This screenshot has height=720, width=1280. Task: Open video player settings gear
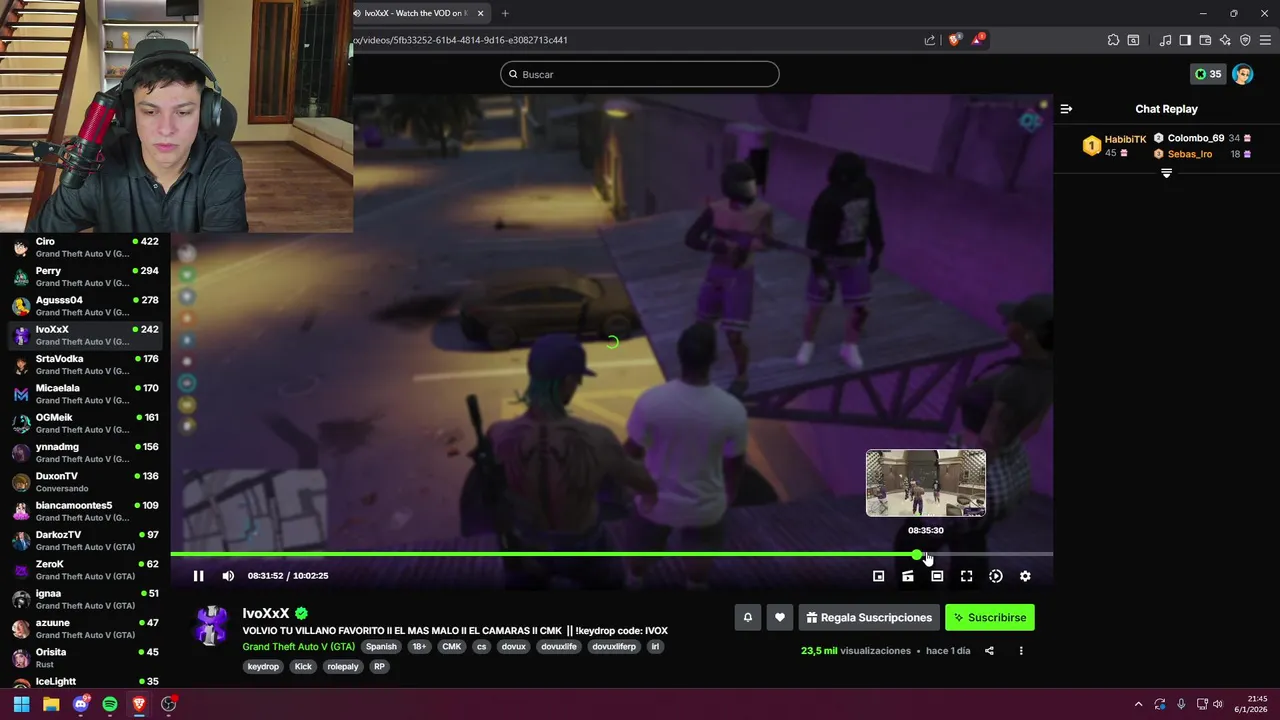pos(1025,576)
